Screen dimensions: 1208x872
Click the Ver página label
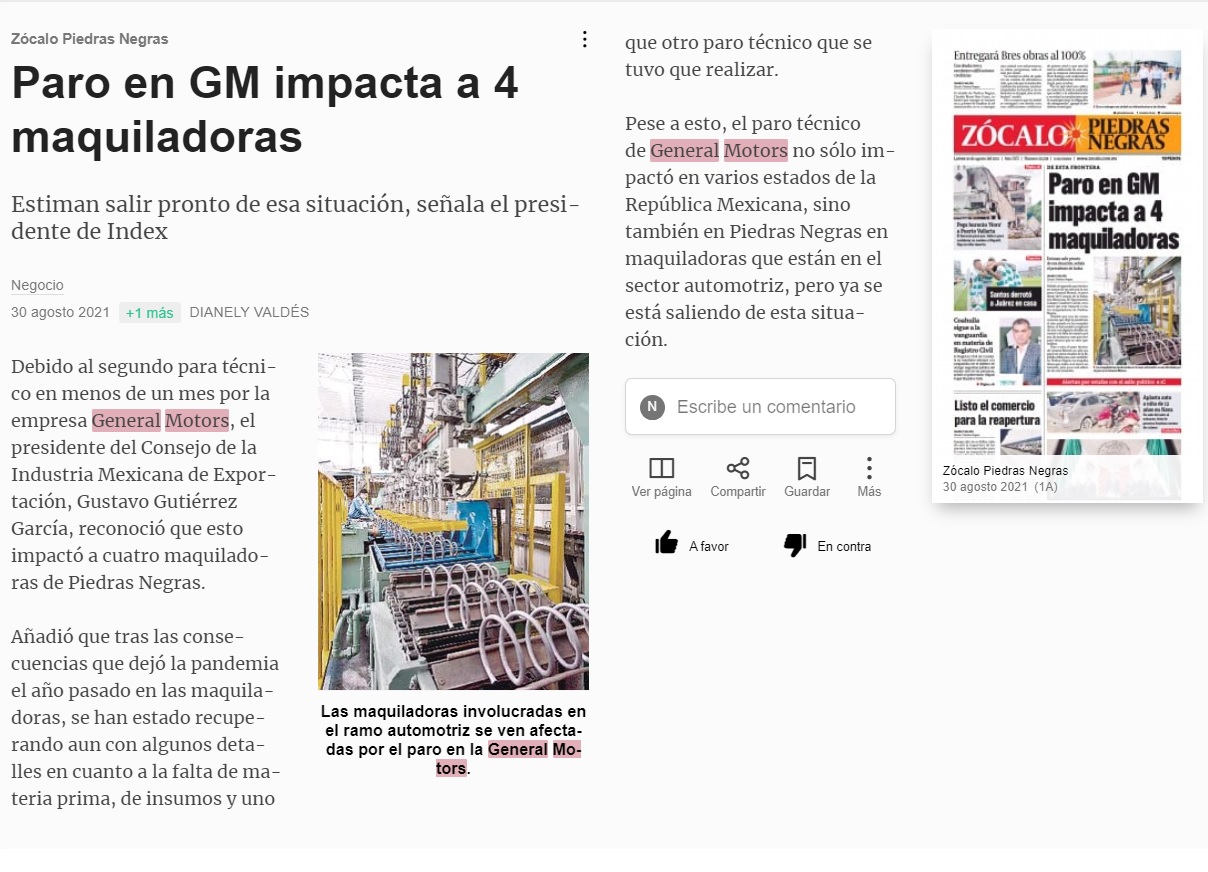click(x=661, y=492)
